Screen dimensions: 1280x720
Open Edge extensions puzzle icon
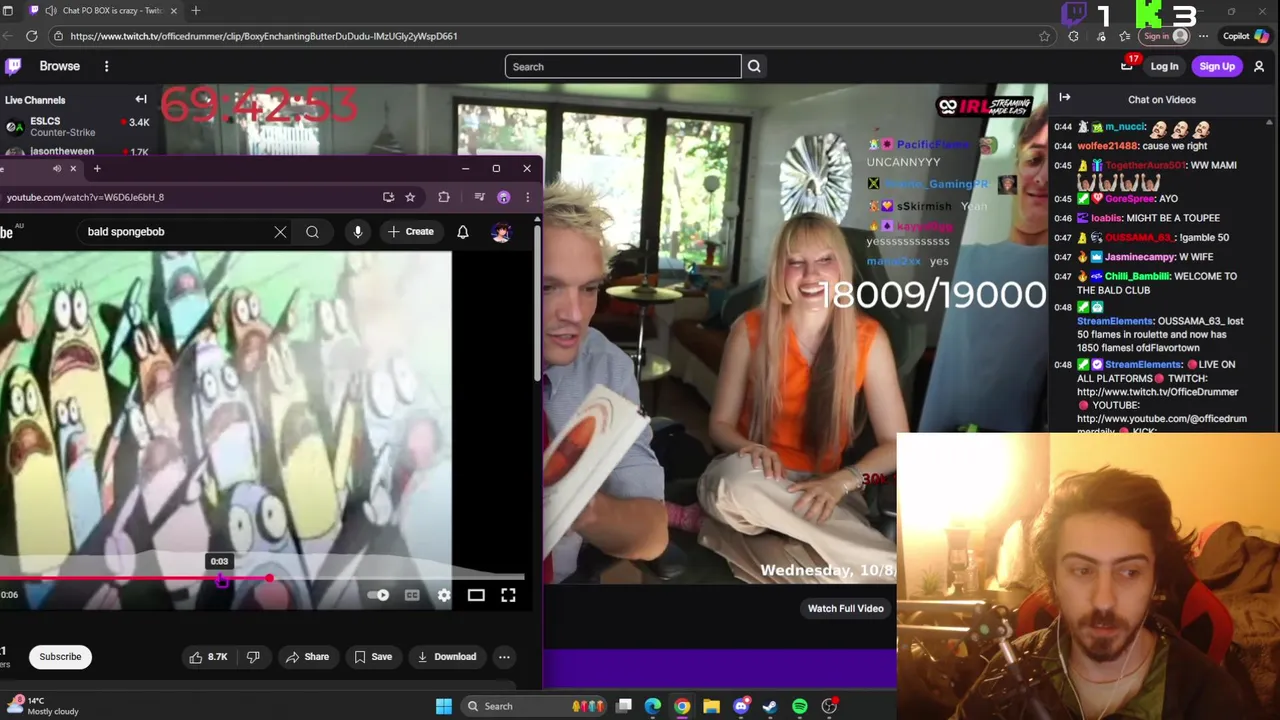[1074, 36]
